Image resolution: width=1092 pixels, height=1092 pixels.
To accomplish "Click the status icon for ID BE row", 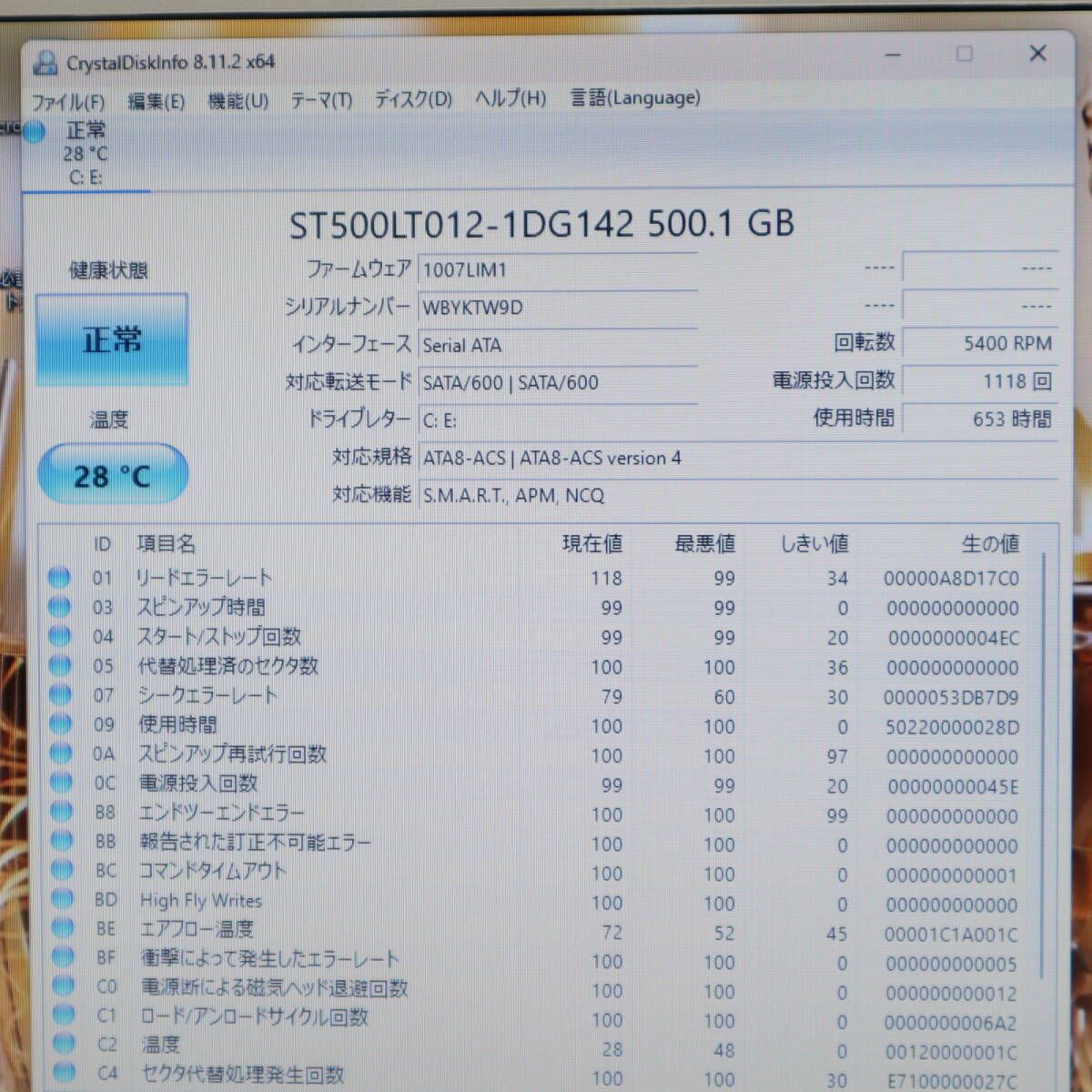I will click(x=63, y=928).
